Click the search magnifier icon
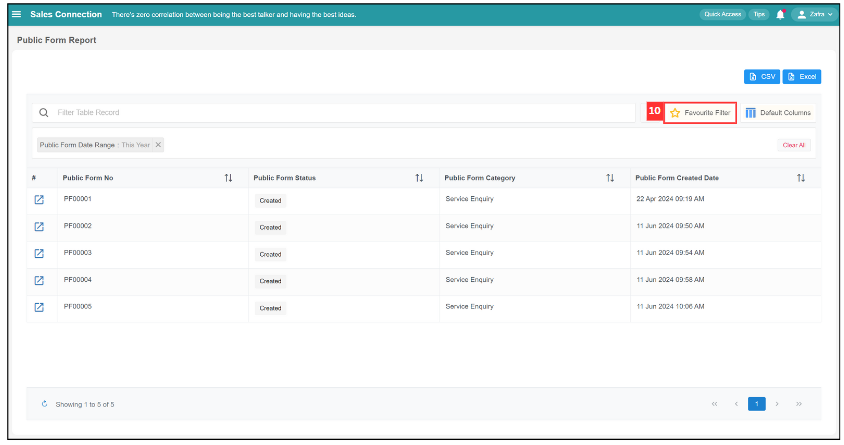This screenshot has height=445, width=844. click(x=44, y=112)
